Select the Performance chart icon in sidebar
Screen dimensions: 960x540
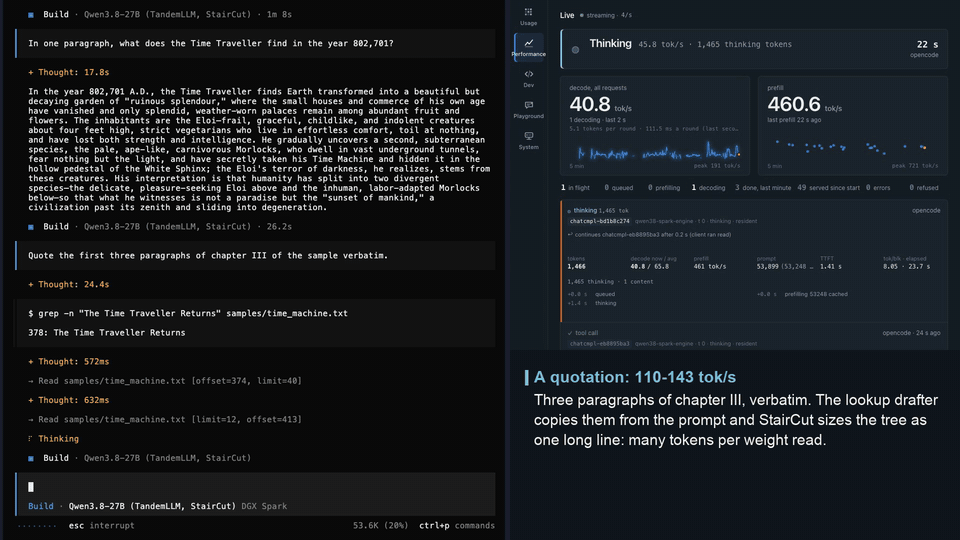coord(528,43)
